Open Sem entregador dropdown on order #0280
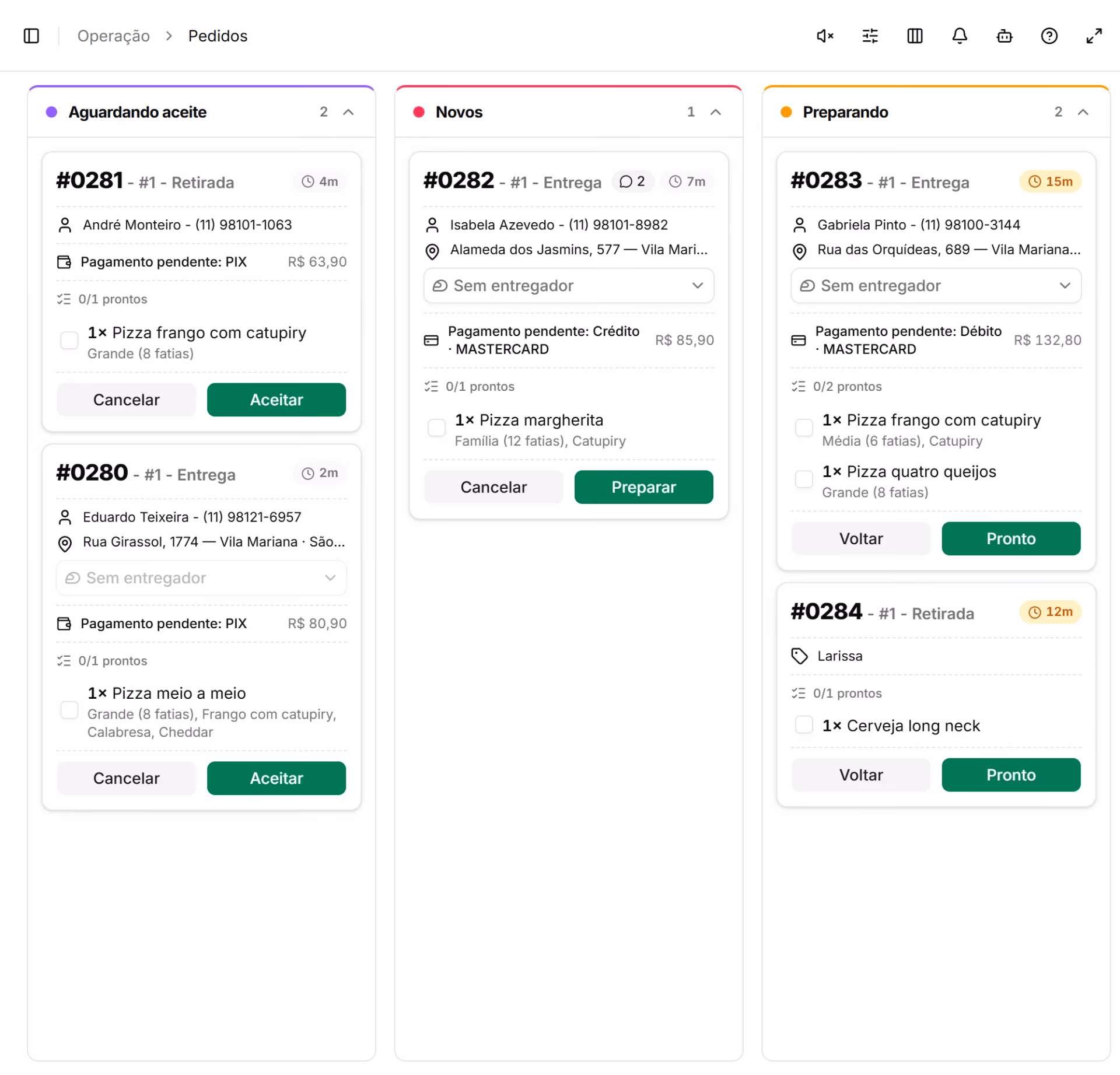Image resolution: width=1120 pixels, height=1075 pixels. 201,578
